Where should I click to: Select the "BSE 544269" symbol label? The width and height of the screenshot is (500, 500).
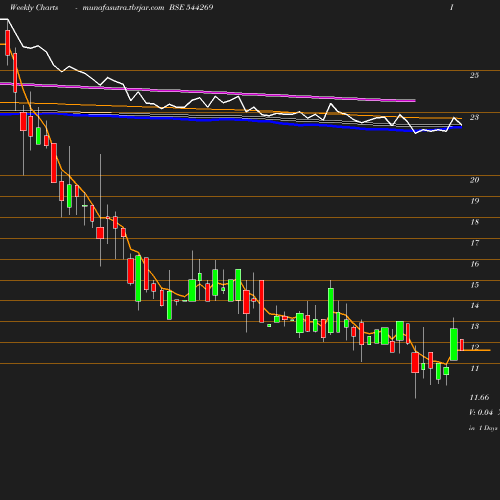click(191, 7)
